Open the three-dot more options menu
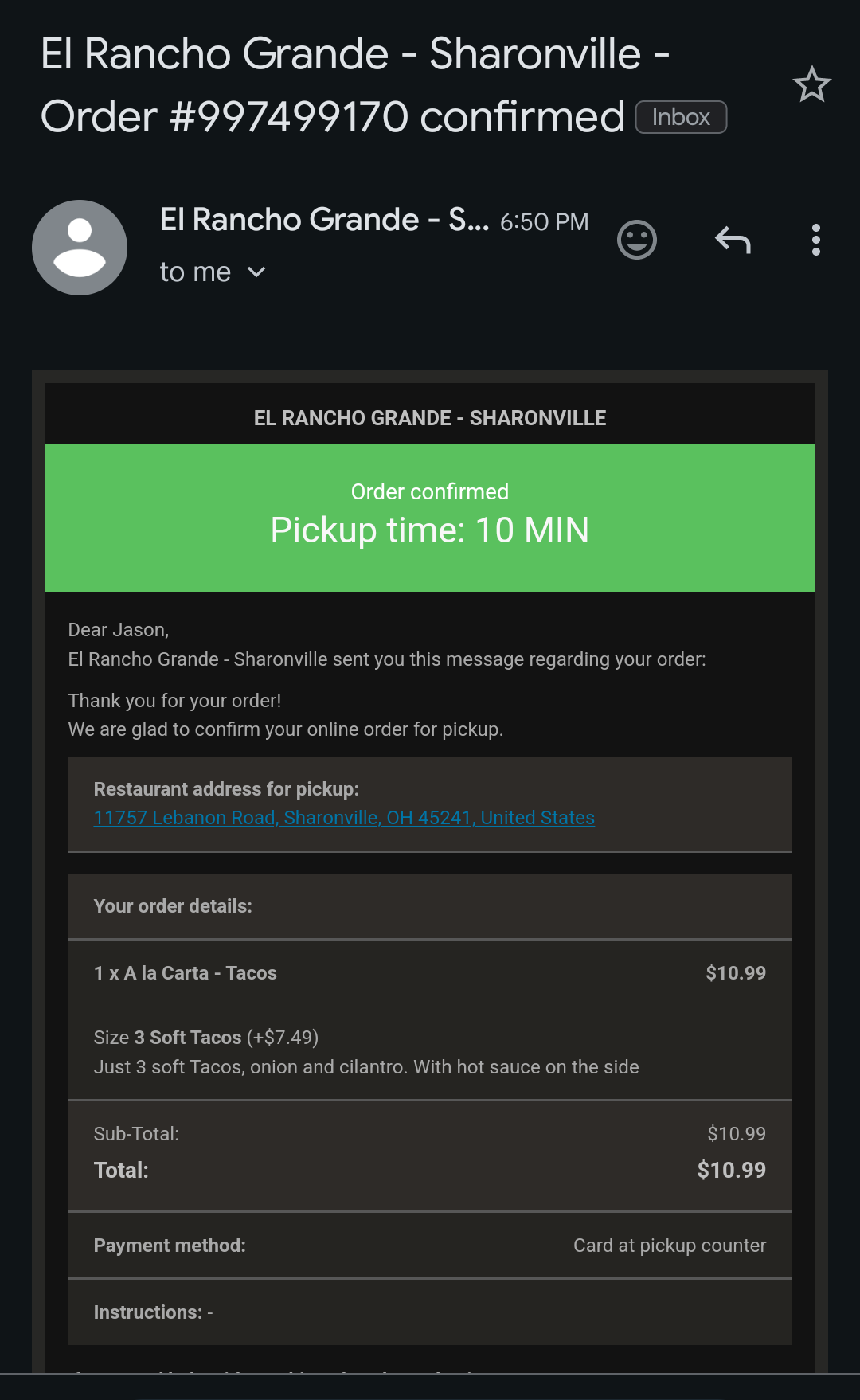Image resolution: width=860 pixels, height=1400 pixels. tap(815, 240)
